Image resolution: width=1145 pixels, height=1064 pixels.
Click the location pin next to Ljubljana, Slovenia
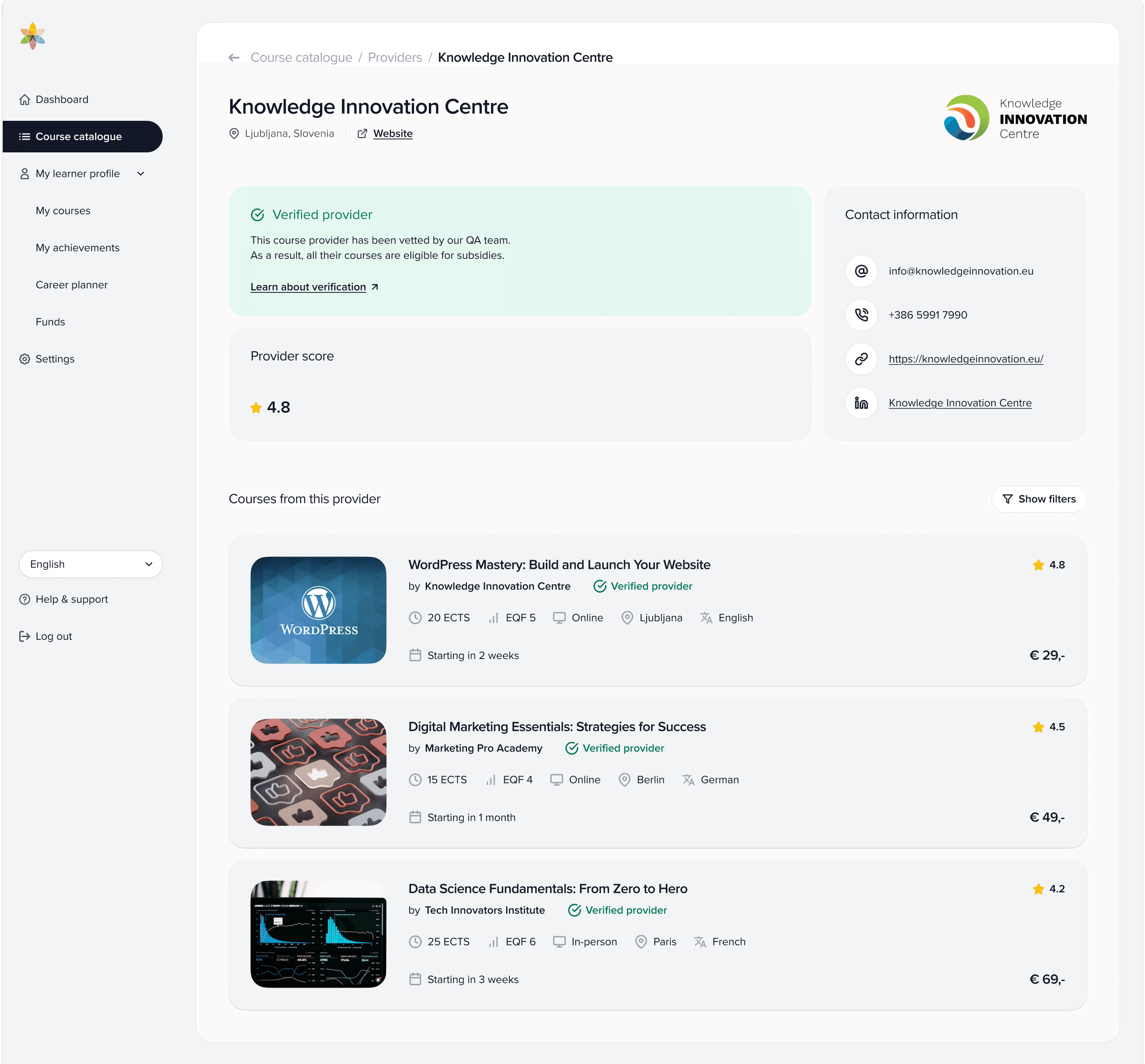point(234,133)
